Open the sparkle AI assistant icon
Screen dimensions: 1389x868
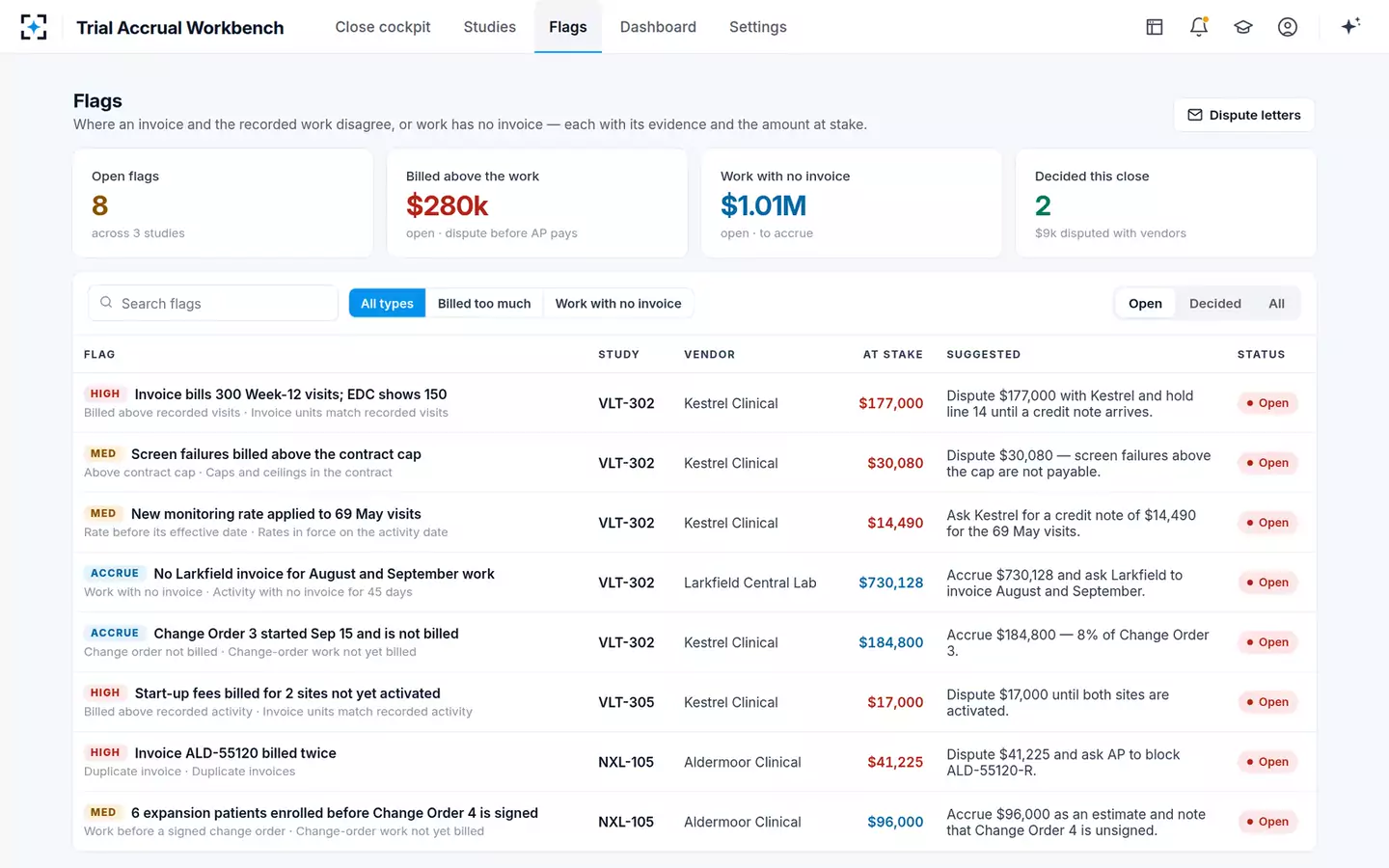(1350, 26)
